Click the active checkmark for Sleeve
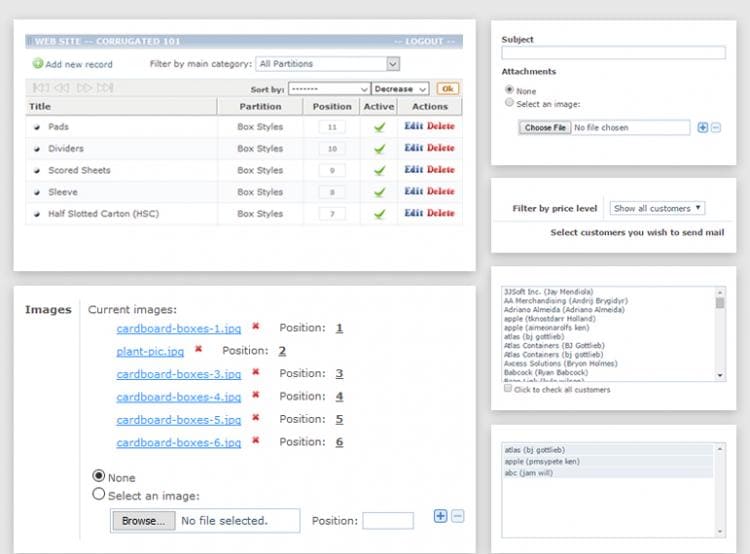The image size is (750, 554). (x=379, y=192)
